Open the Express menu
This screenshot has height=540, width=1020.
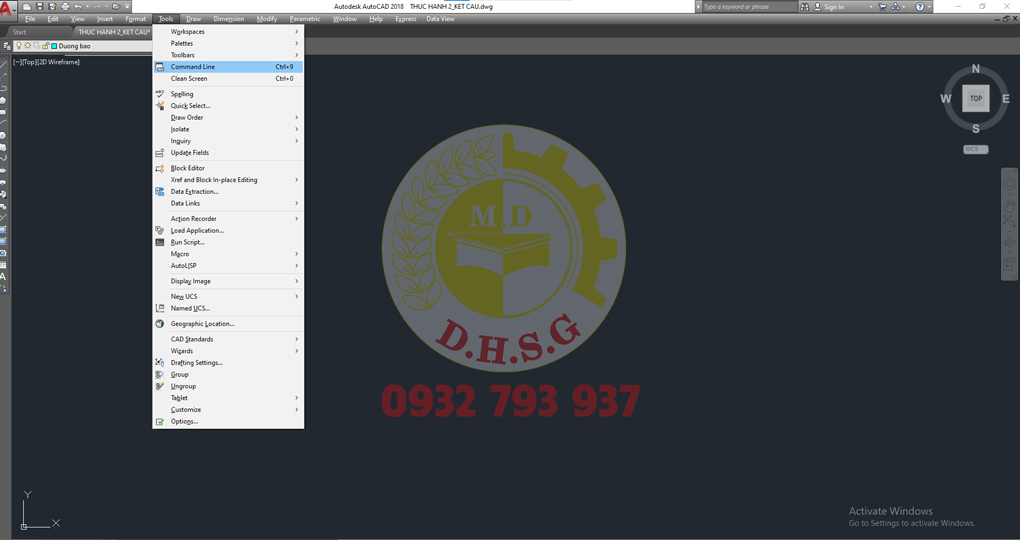(406, 19)
